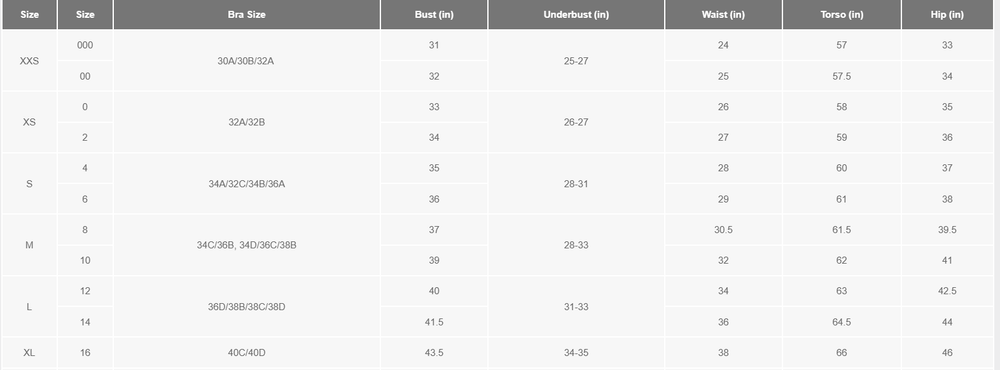The image size is (1000, 370).
Task: Select the numeric size 14 cell
Action: [85, 322]
